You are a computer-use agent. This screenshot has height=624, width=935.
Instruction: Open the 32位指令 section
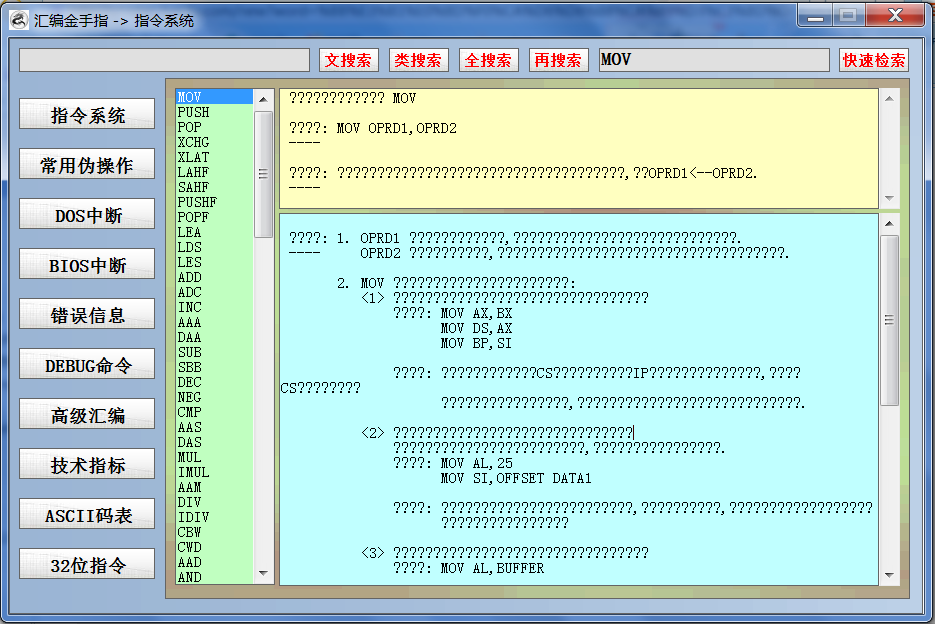coord(87,565)
